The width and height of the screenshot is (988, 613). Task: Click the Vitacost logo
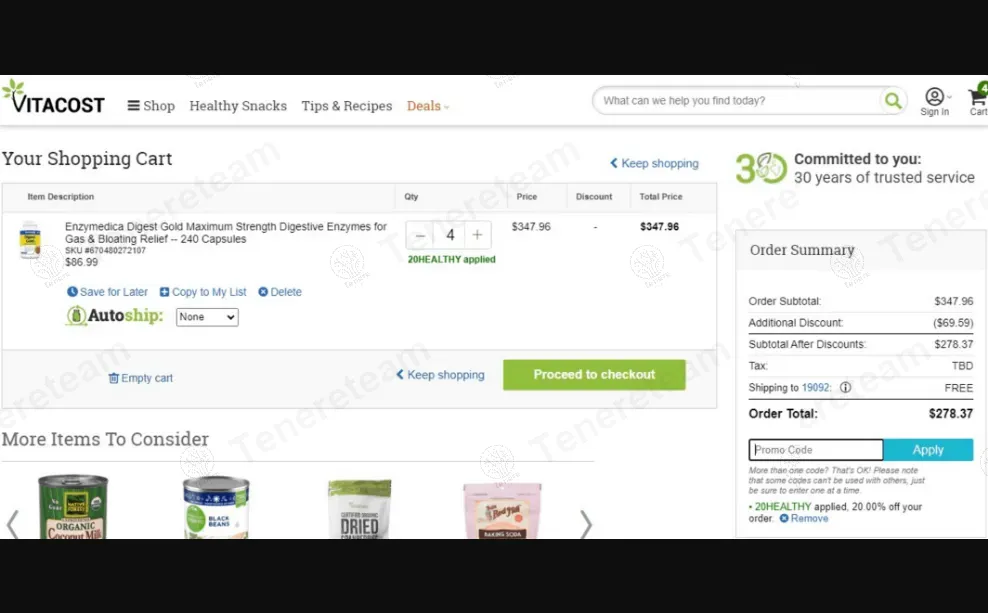tap(53, 98)
